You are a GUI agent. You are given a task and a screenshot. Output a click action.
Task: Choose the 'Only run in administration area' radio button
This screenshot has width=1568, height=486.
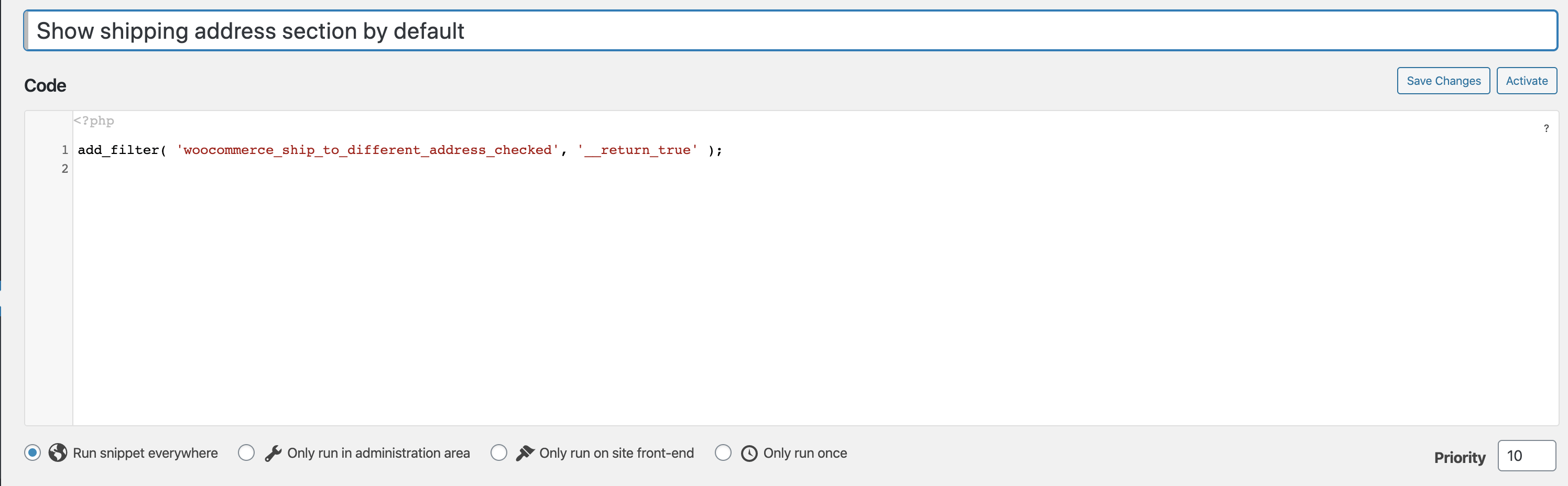[x=246, y=452]
